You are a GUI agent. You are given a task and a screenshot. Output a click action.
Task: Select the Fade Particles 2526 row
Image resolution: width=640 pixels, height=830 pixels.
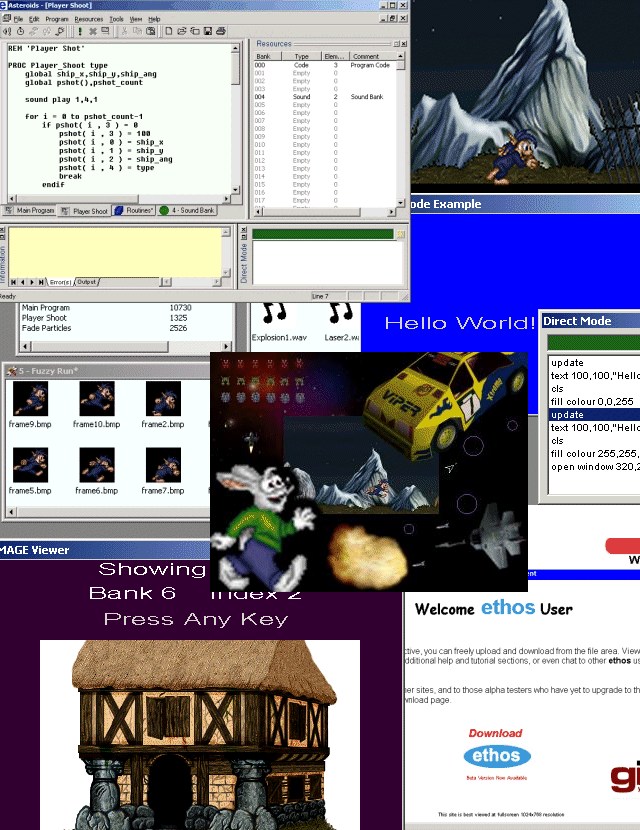[x=106, y=328]
